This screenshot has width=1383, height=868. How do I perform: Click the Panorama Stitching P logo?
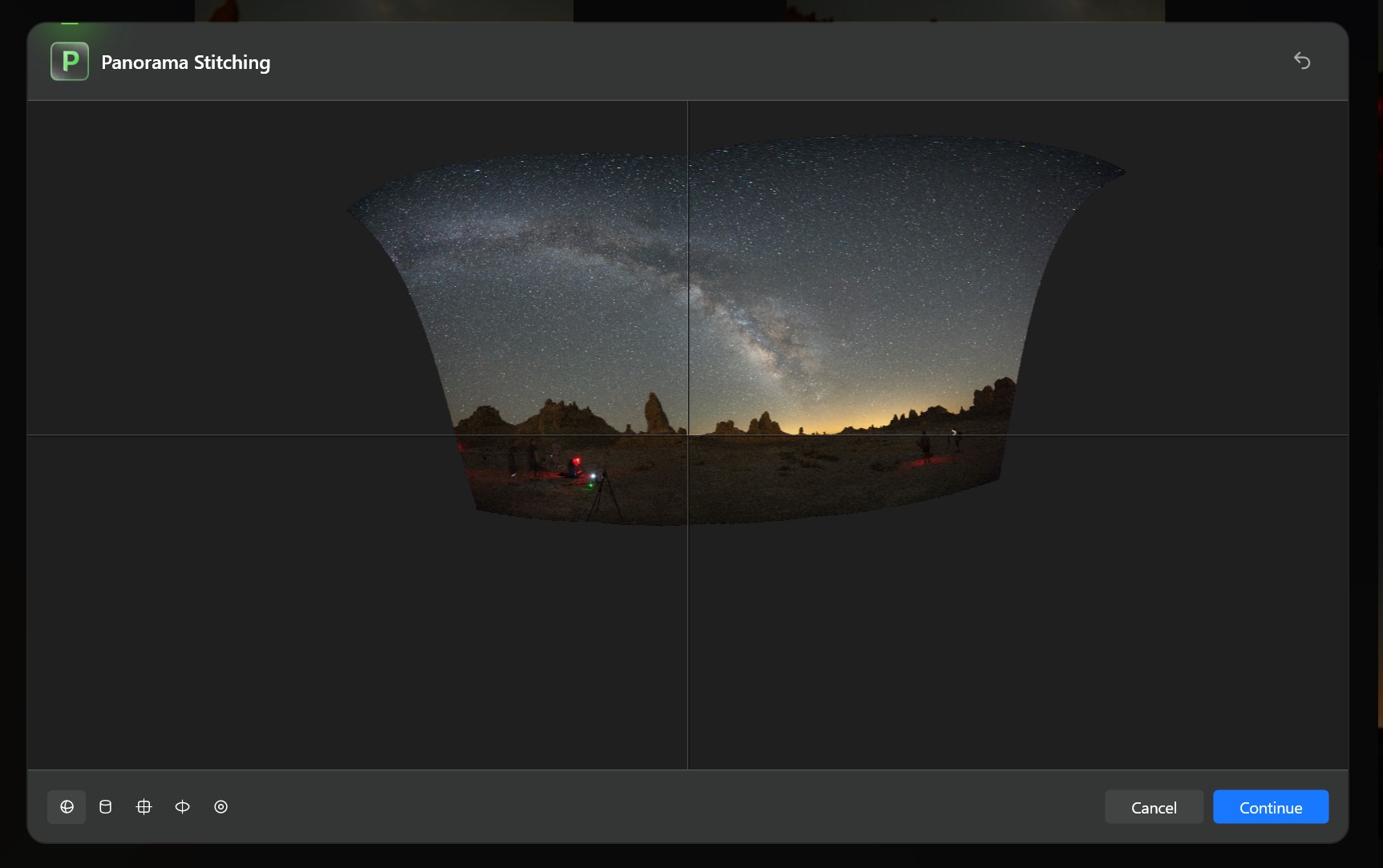click(x=69, y=61)
